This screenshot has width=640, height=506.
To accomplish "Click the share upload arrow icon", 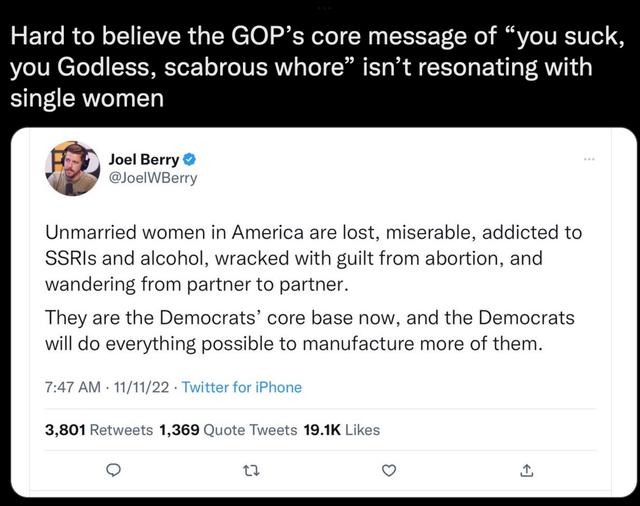I will click(x=527, y=471).
